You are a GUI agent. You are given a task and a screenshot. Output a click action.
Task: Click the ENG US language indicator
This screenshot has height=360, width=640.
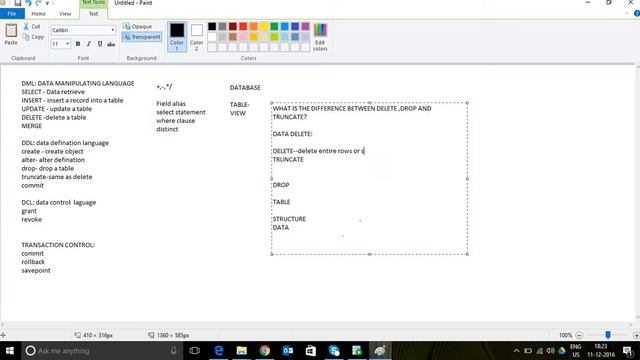click(x=576, y=351)
